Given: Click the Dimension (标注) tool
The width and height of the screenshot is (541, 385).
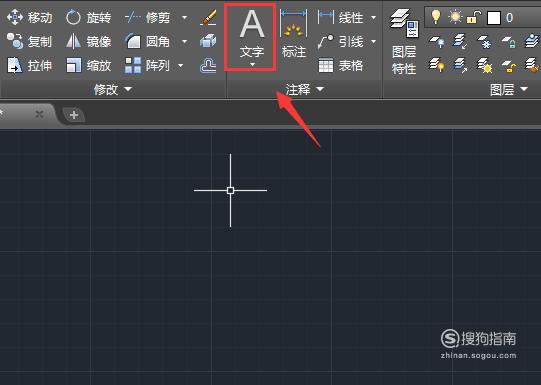Looking at the screenshot, I should pos(294,34).
